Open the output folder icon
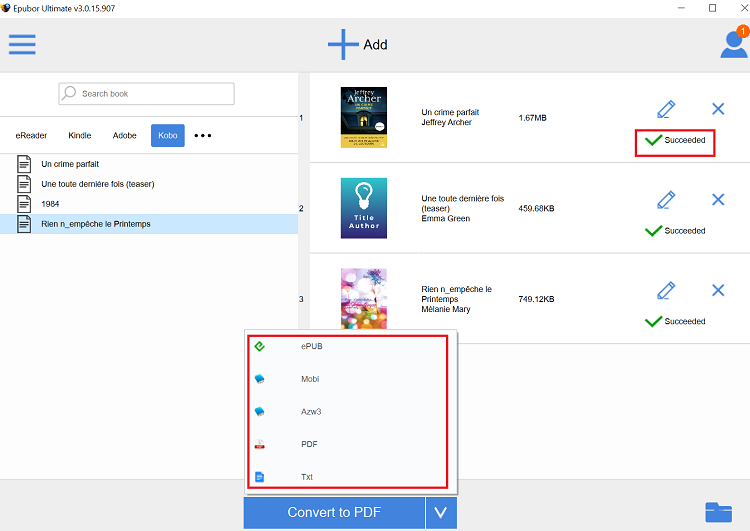 [718, 512]
